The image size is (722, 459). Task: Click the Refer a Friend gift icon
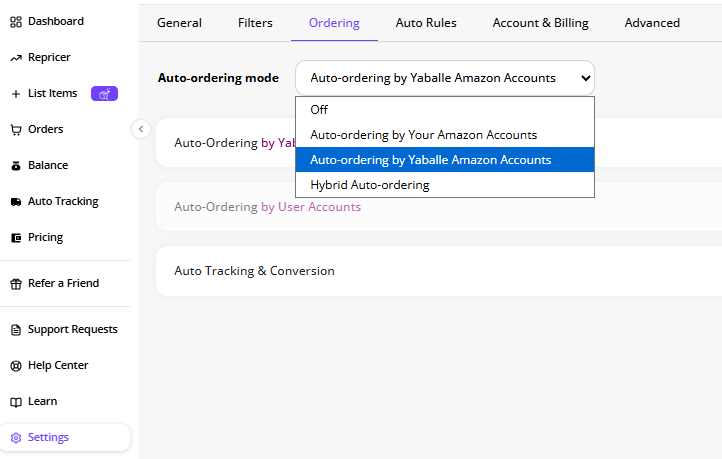[x=16, y=284]
